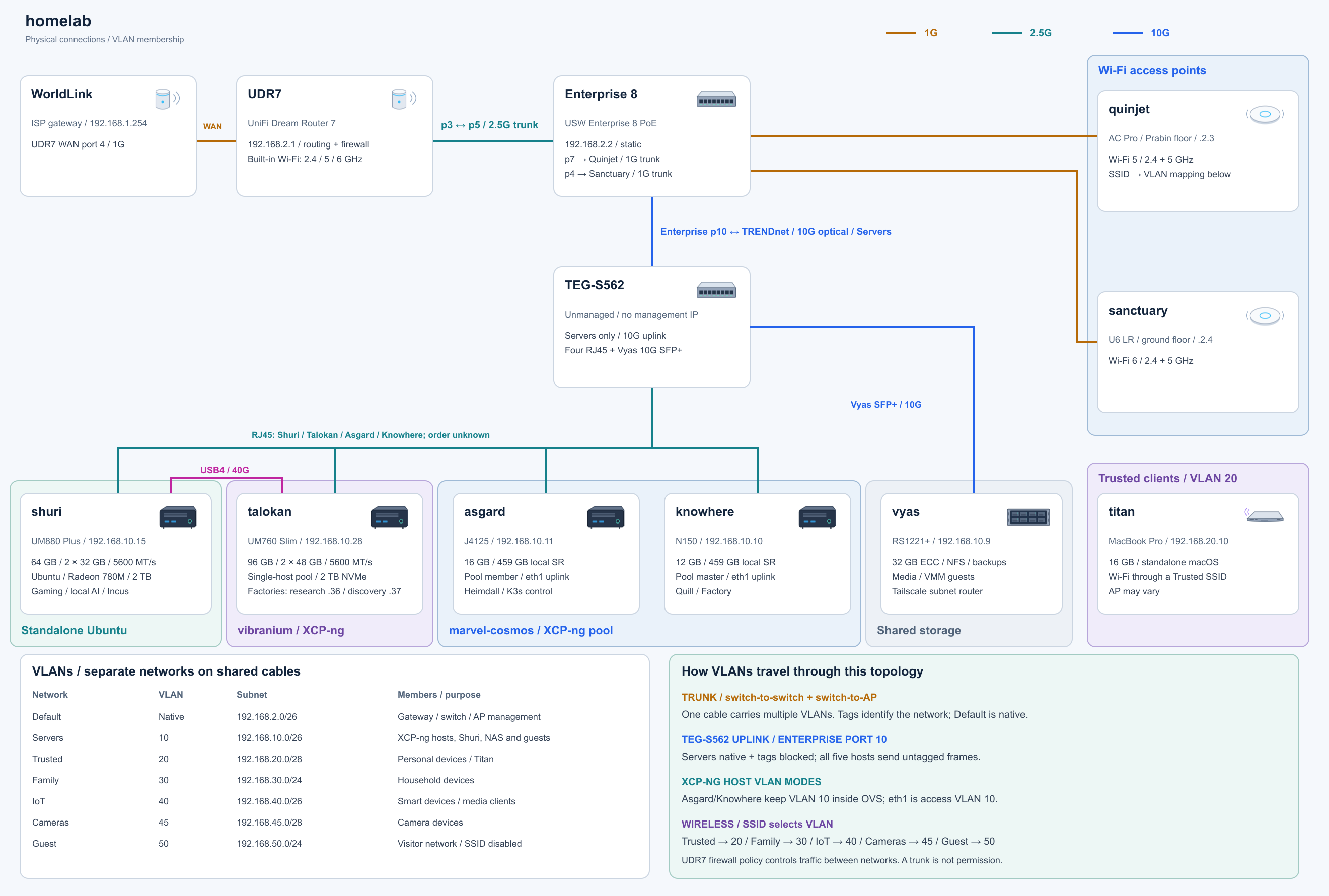Click the sanctuary access point icon
The height and width of the screenshot is (896, 1329).
(1265, 316)
